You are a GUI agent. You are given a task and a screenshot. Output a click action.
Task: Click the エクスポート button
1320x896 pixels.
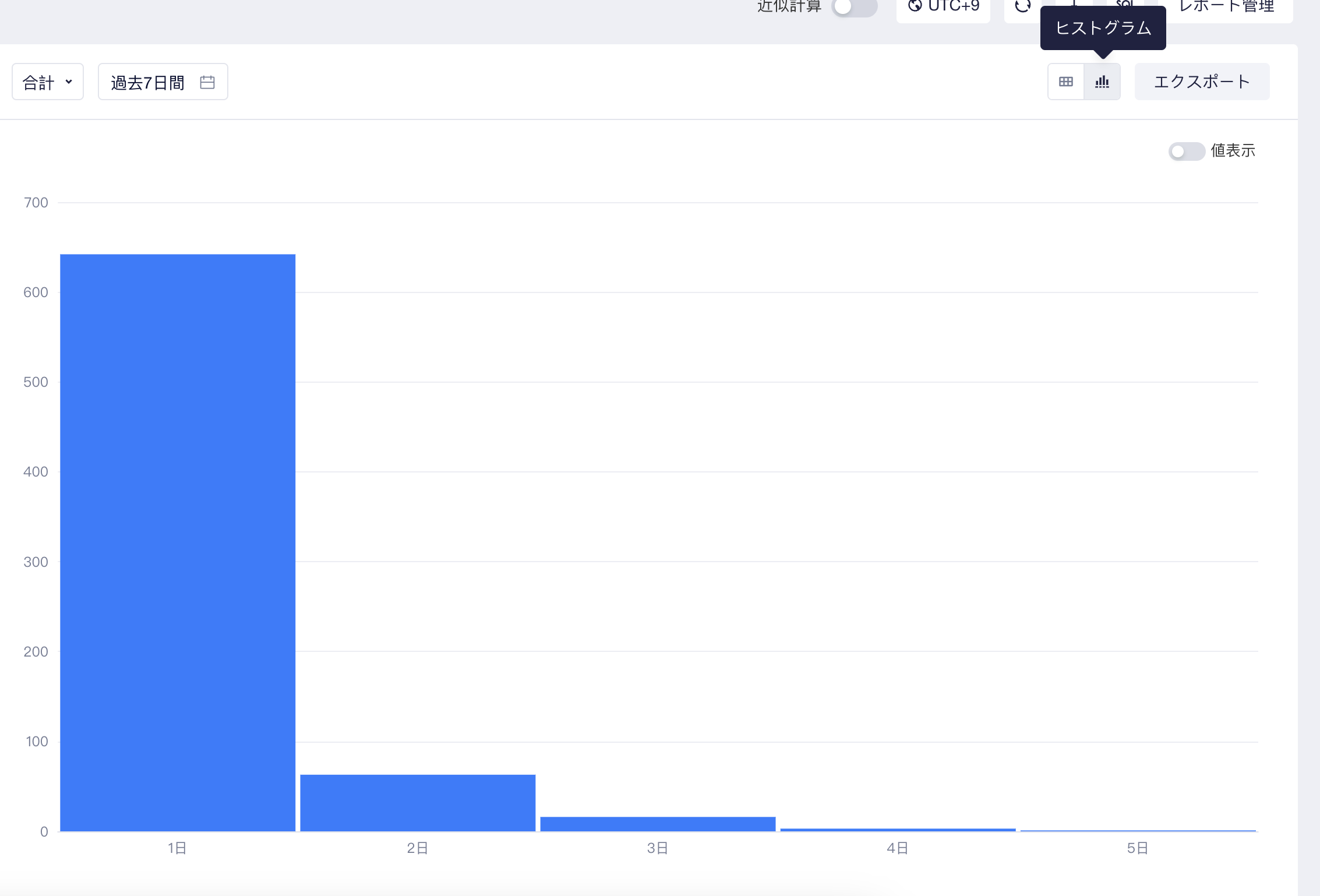[x=1202, y=82]
